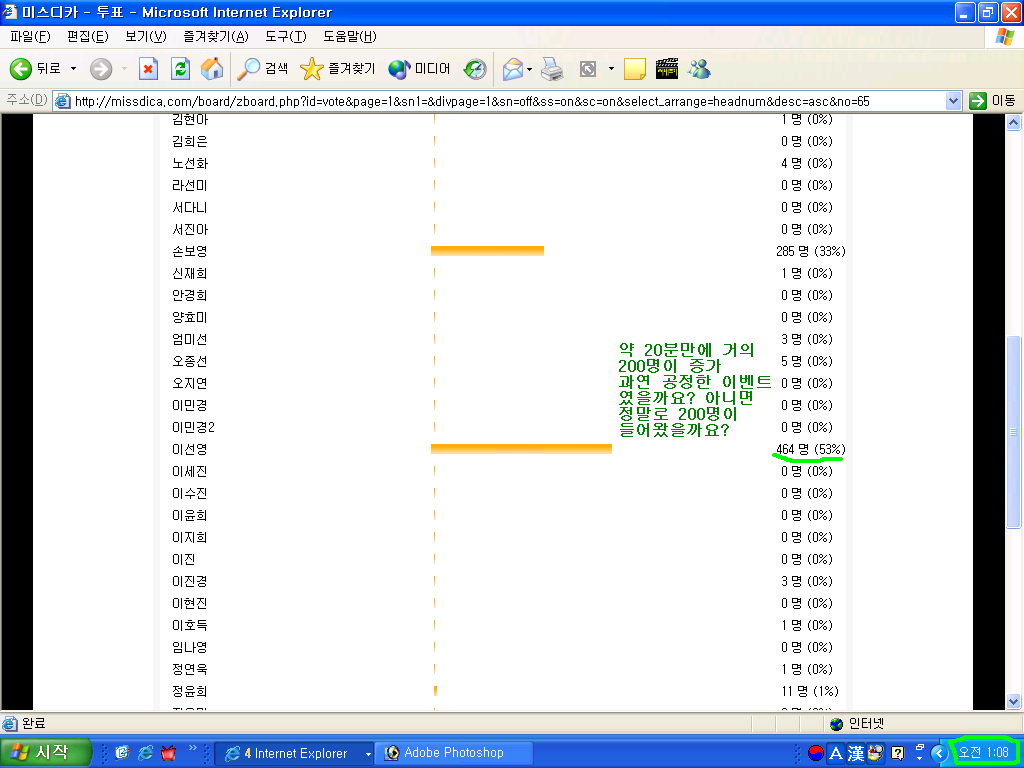Refresh the page with the Refresh icon
The width and height of the screenshot is (1024, 768).
tap(180, 69)
